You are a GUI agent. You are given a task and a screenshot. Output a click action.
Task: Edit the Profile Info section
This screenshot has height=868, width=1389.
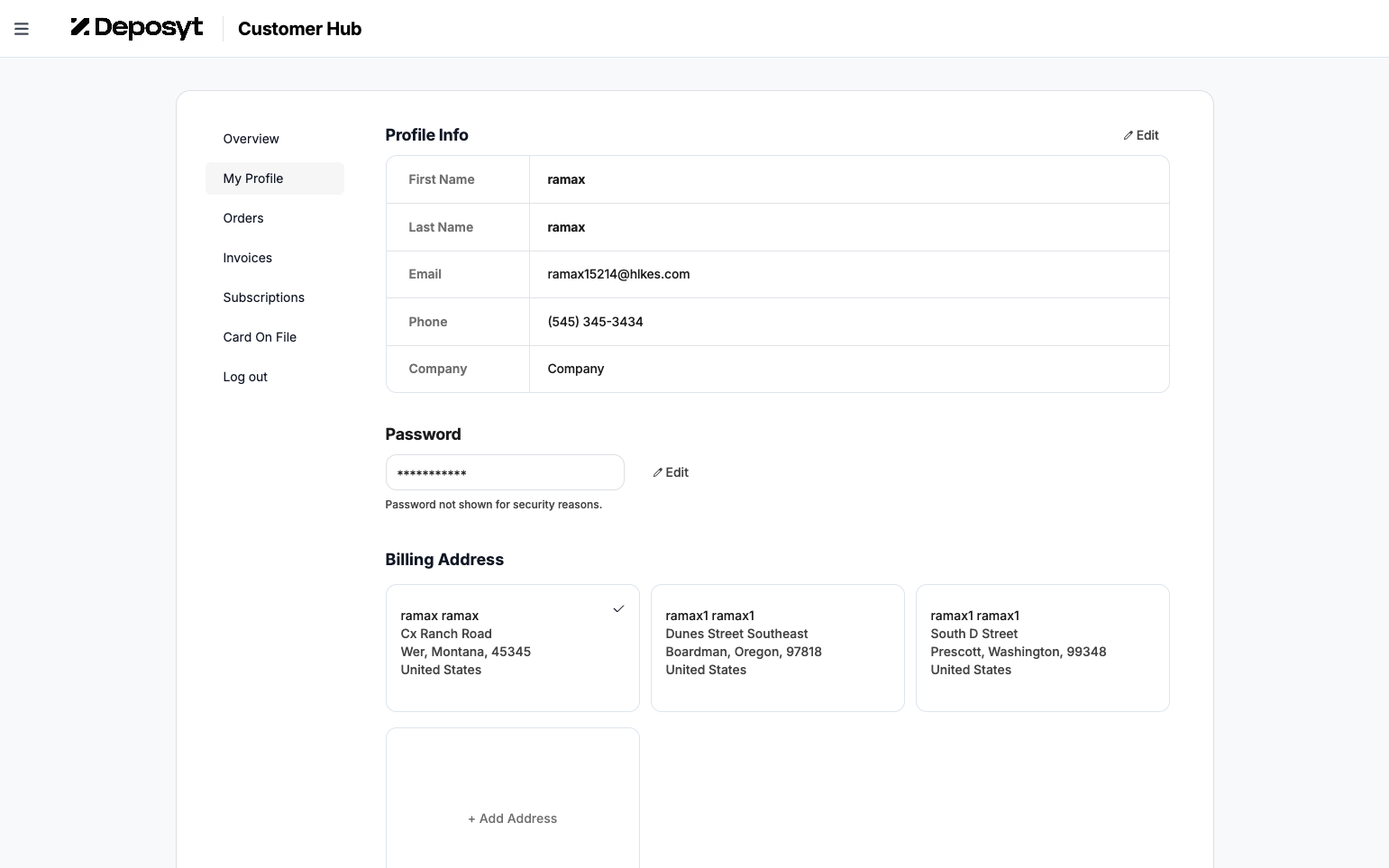[x=1141, y=135]
